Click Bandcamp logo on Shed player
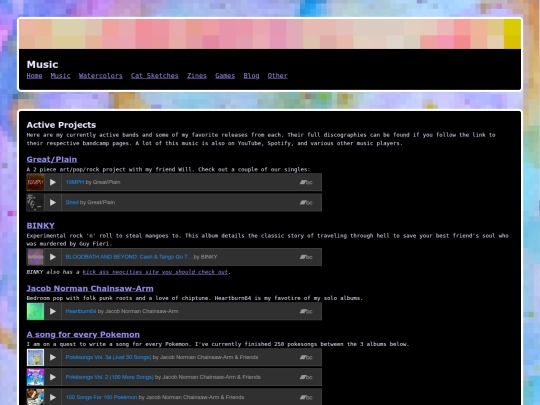Screen dimensions: 540x405 [x=306, y=202]
